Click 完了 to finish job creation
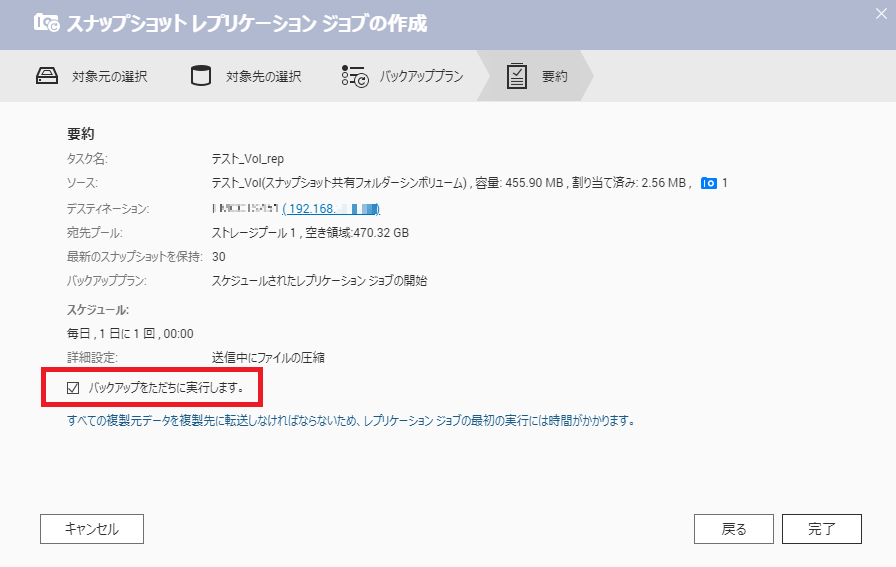The image size is (896, 567). point(821,529)
